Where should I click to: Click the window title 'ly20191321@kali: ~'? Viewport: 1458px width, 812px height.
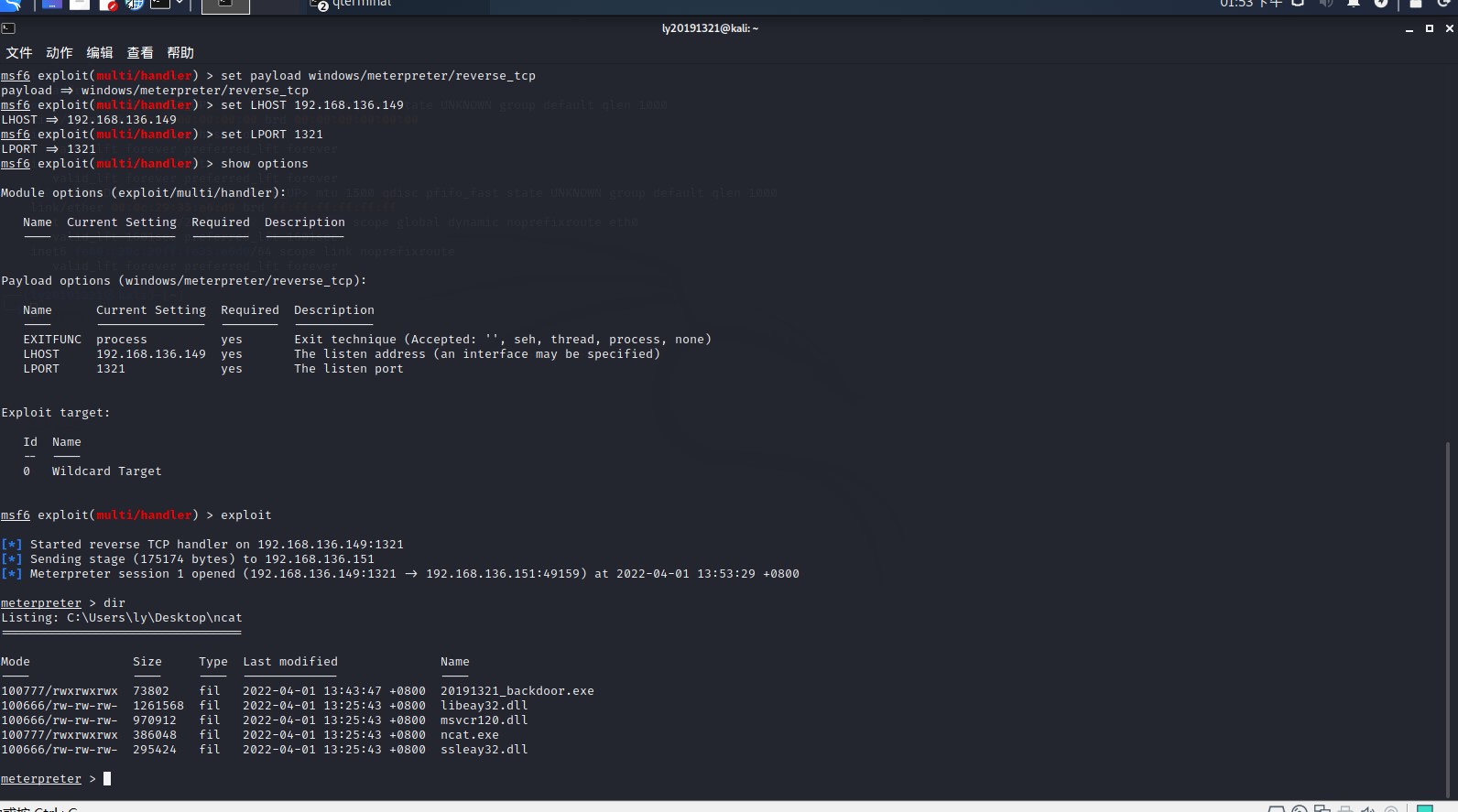click(711, 28)
